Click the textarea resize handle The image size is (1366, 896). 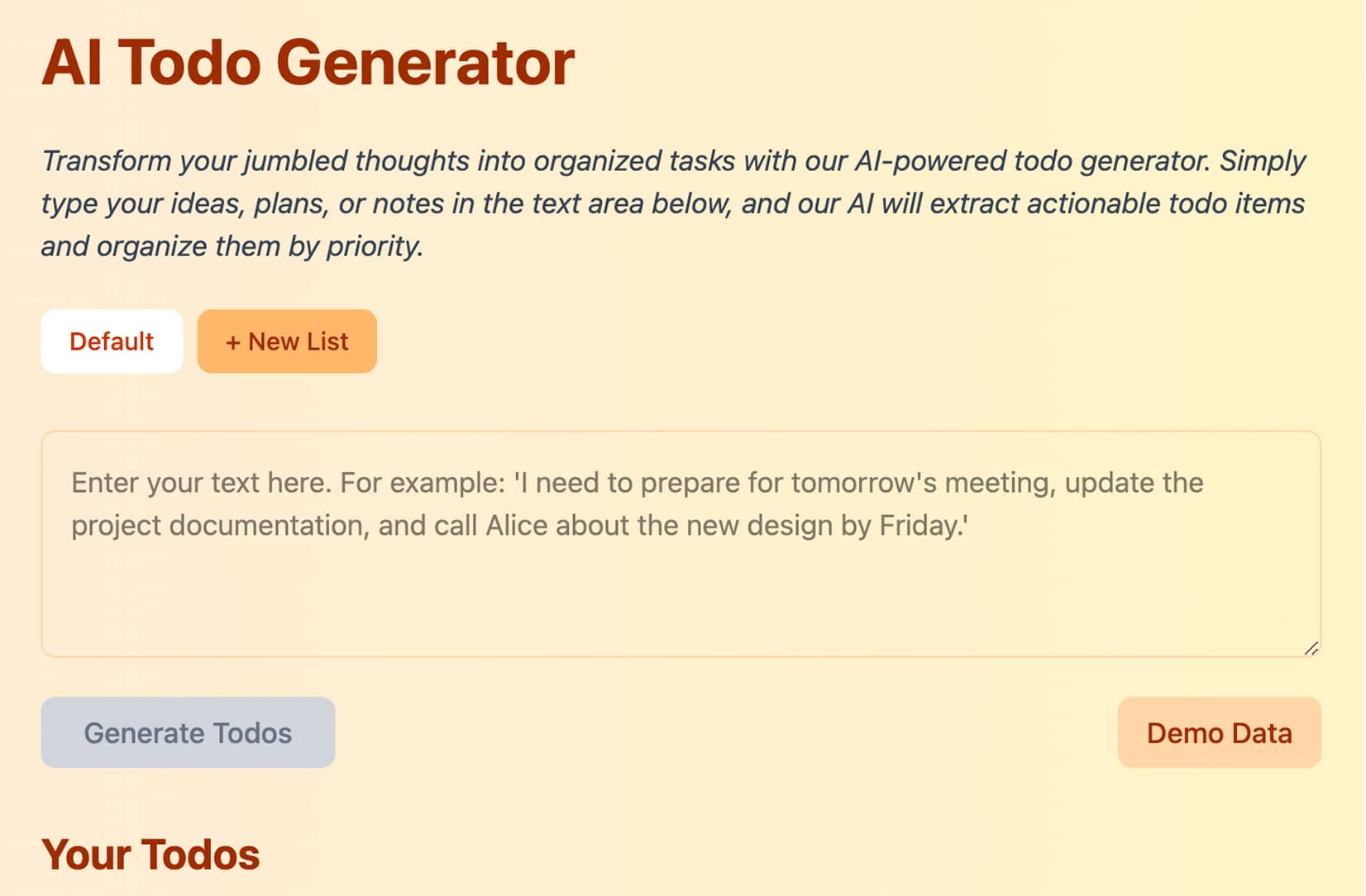[x=1311, y=649]
